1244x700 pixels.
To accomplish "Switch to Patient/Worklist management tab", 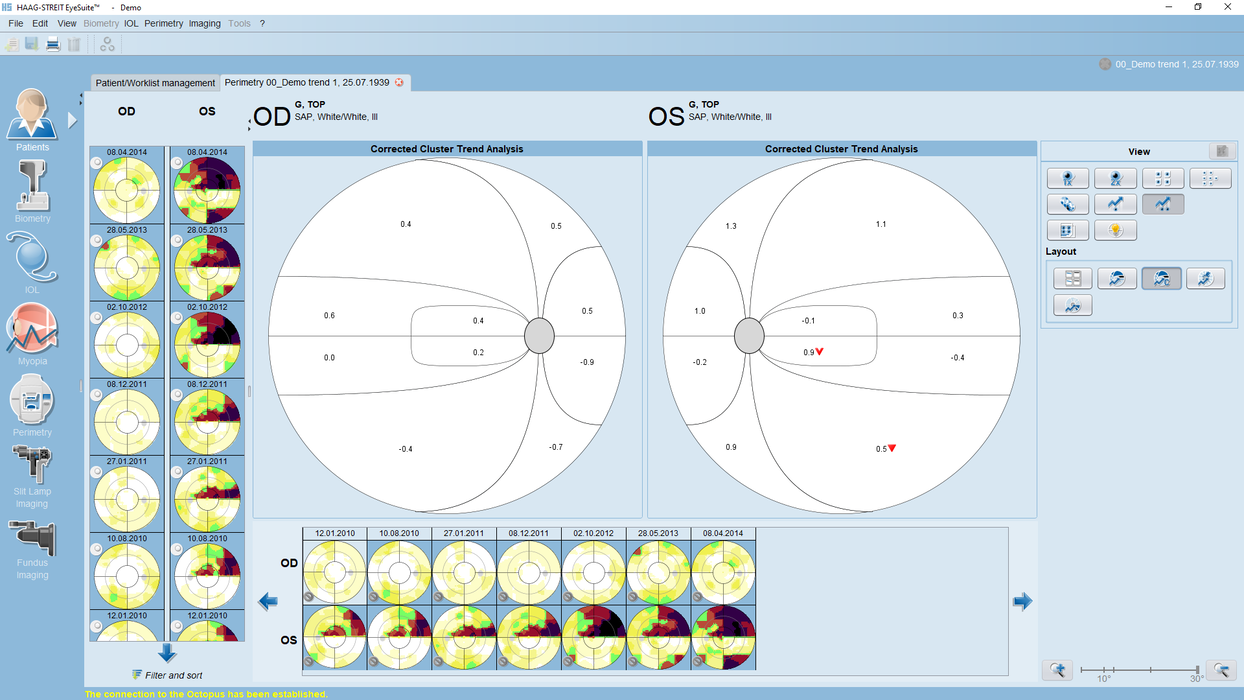I will click(155, 83).
